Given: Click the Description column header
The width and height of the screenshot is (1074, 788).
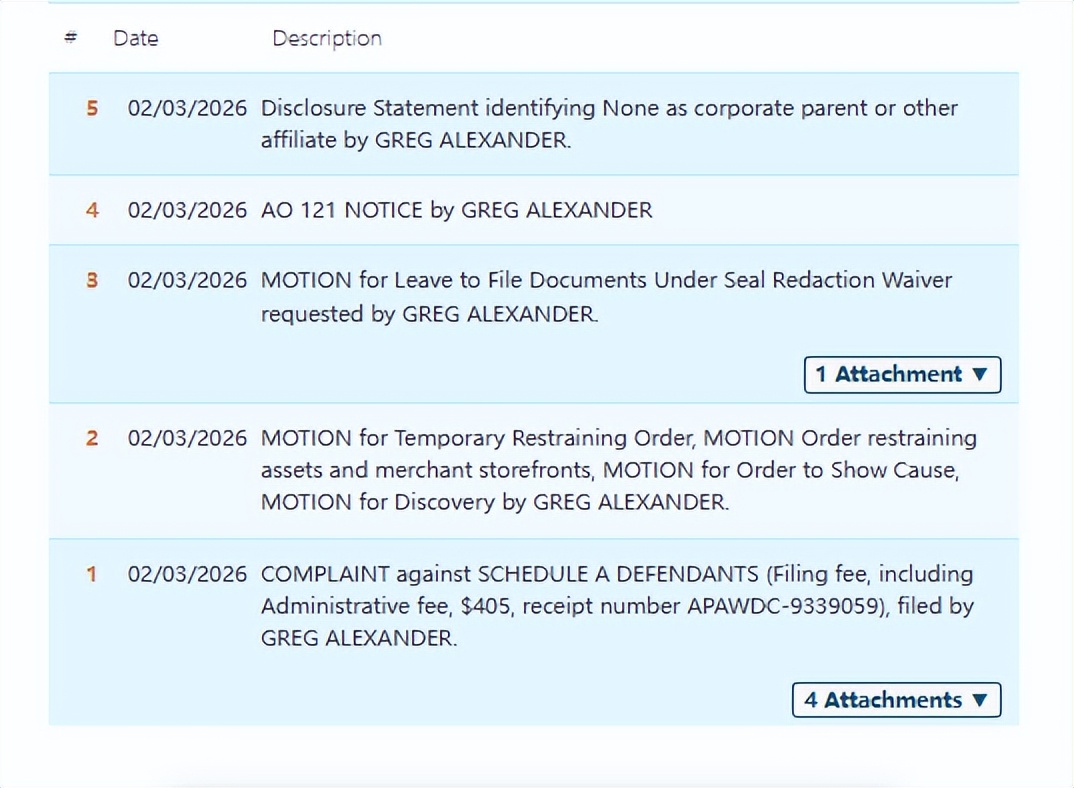Looking at the screenshot, I should pyautogui.click(x=327, y=38).
